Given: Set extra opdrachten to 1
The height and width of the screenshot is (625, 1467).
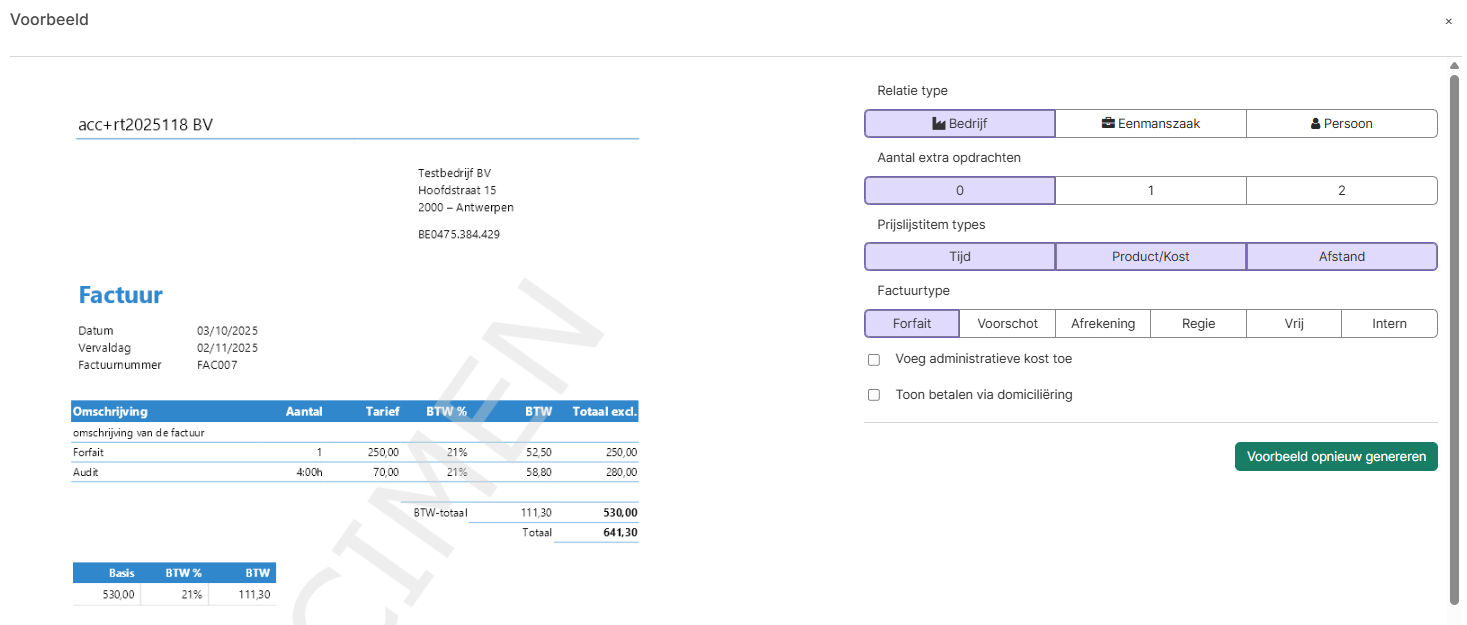Looking at the screenshot, I should (1151, 191).
